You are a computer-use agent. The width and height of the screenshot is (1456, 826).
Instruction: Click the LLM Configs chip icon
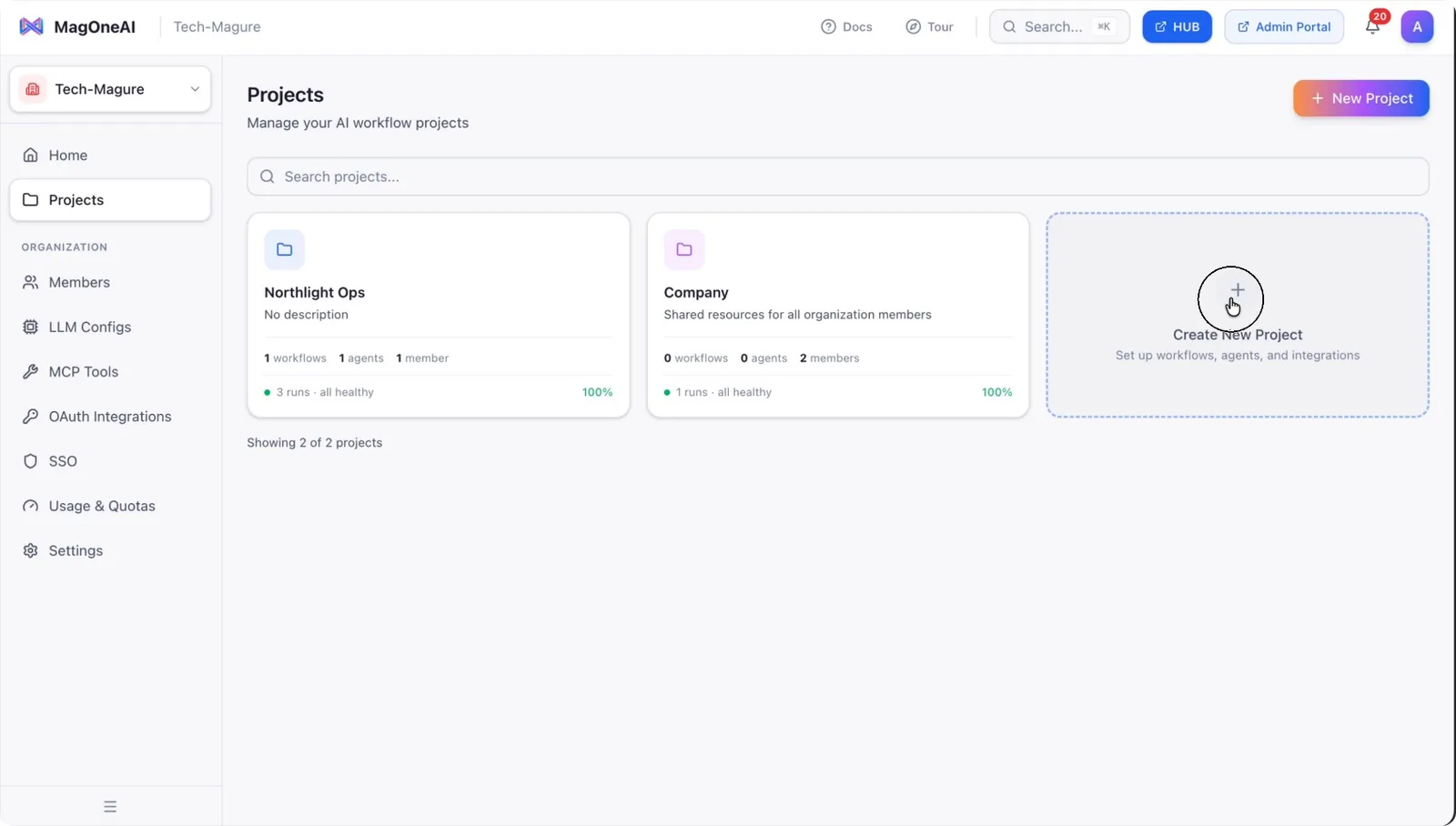[x=30, y=327]
